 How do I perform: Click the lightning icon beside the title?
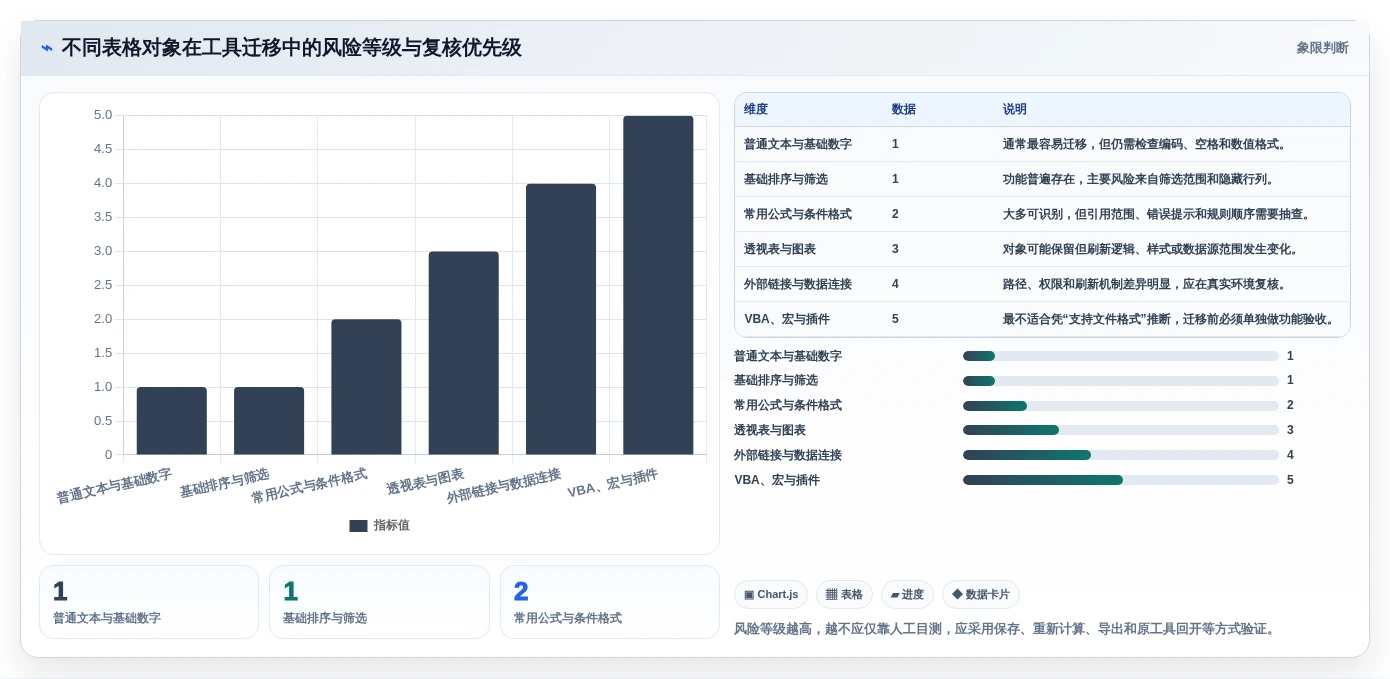pos(47,48)
